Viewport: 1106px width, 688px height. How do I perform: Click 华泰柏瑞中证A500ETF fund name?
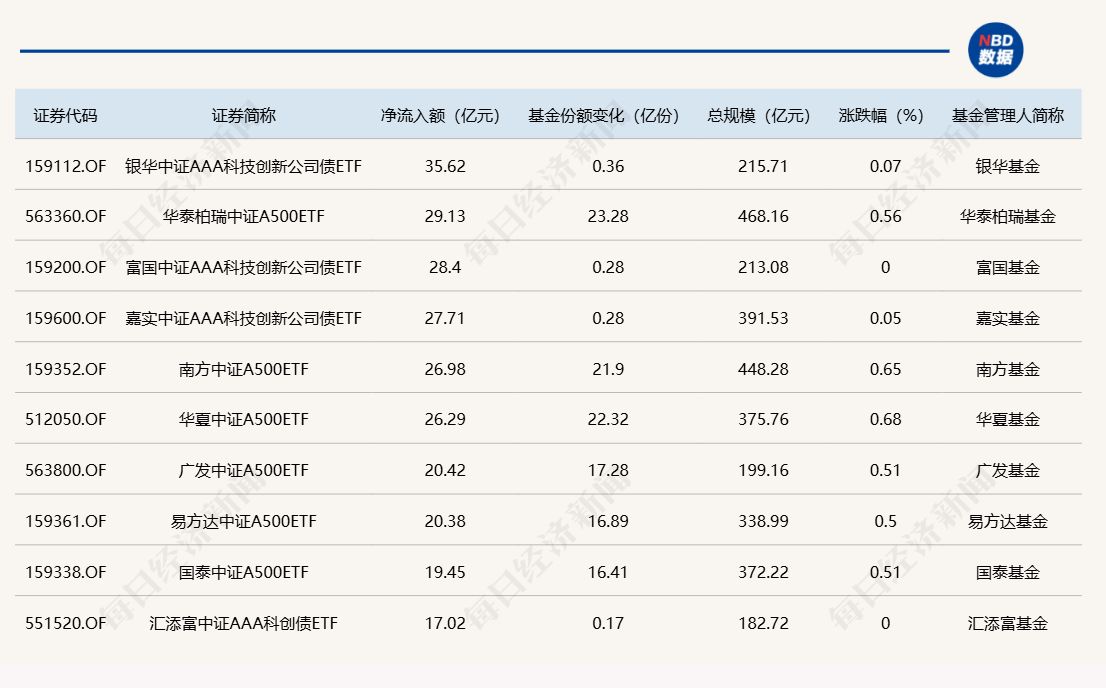244,217
